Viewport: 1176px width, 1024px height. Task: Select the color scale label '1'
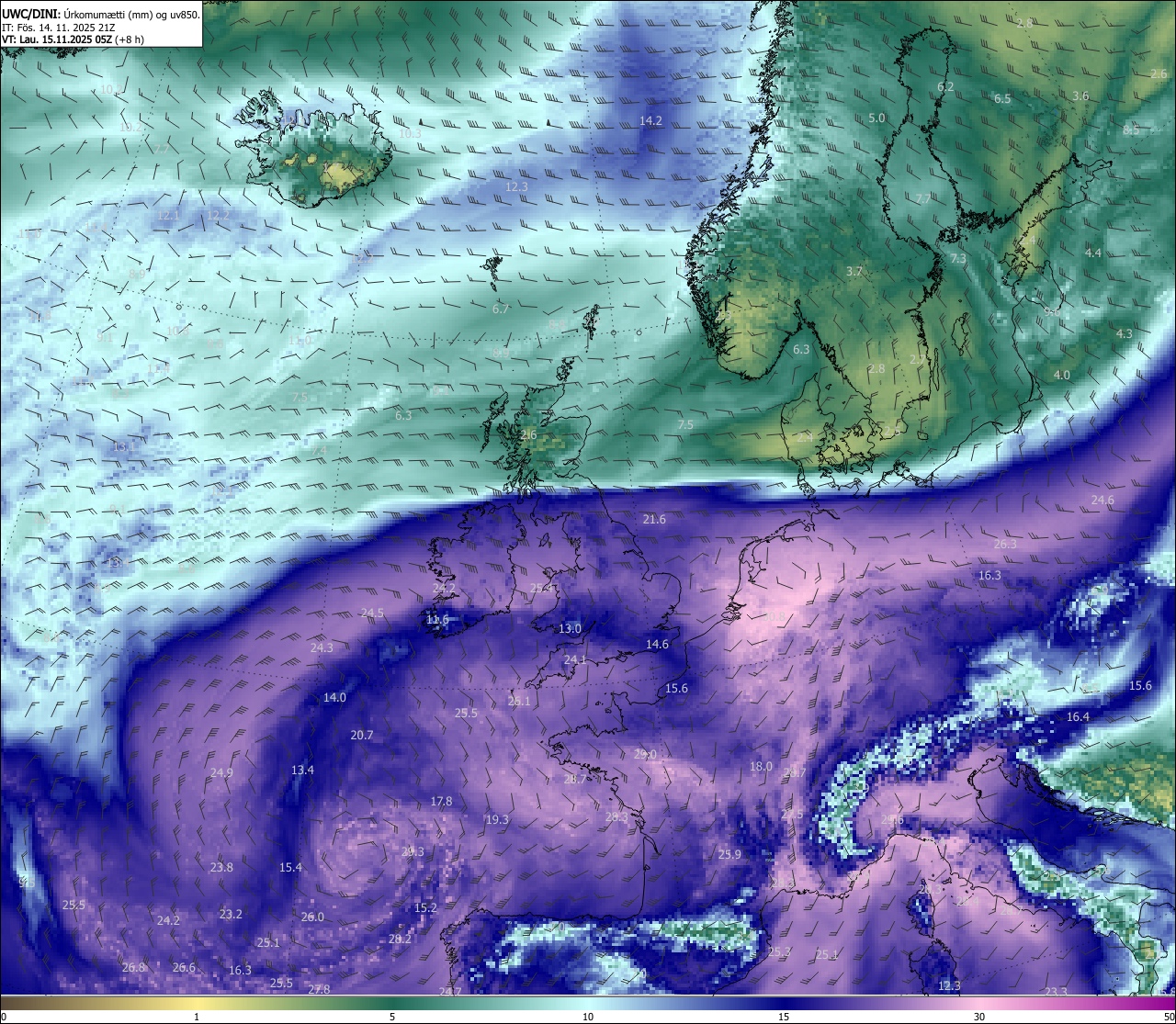197,1017
